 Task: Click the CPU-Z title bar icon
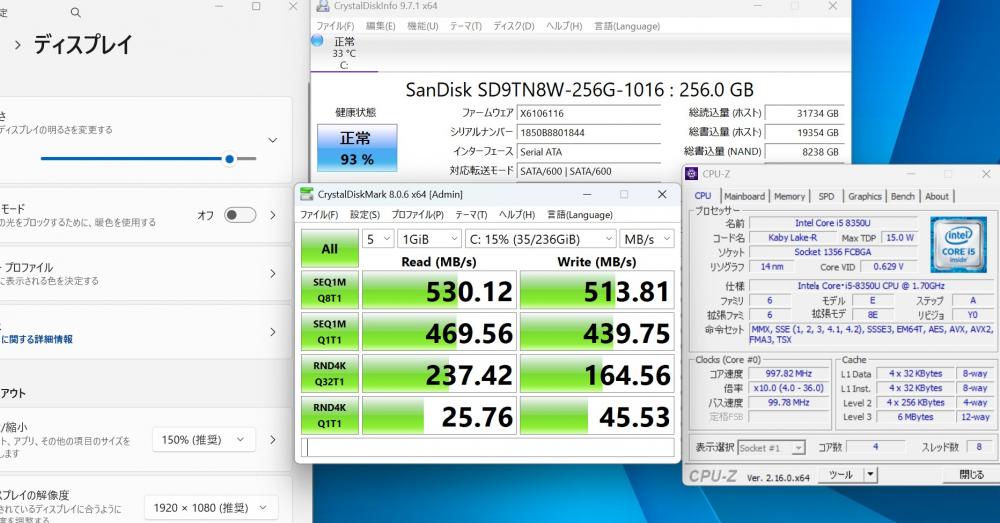pos(691,173)
